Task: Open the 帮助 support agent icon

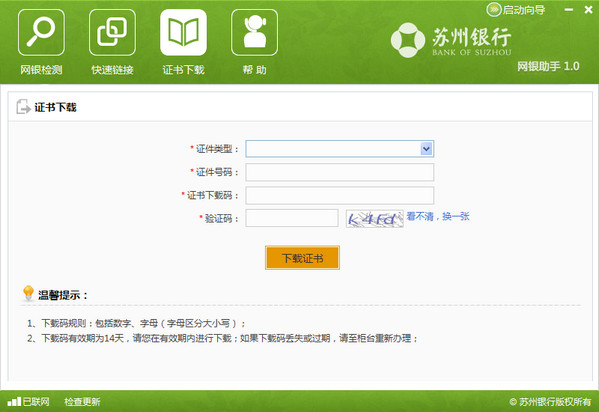Action: coord(254,32)
